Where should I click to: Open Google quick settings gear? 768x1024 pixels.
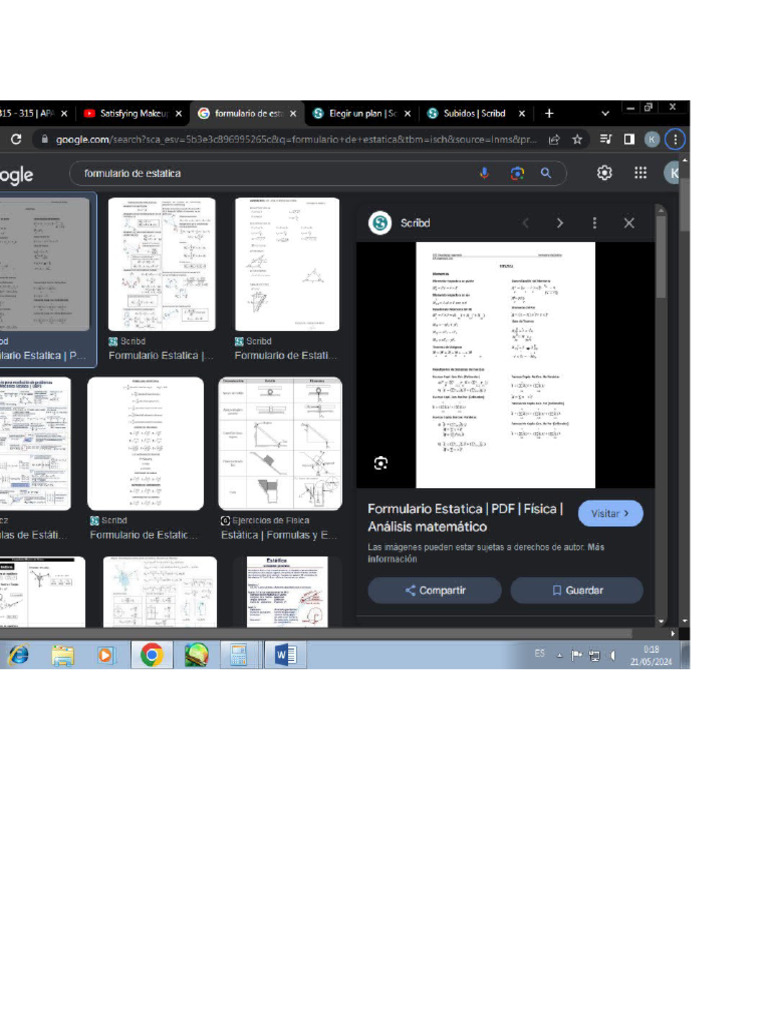(604, 173)
